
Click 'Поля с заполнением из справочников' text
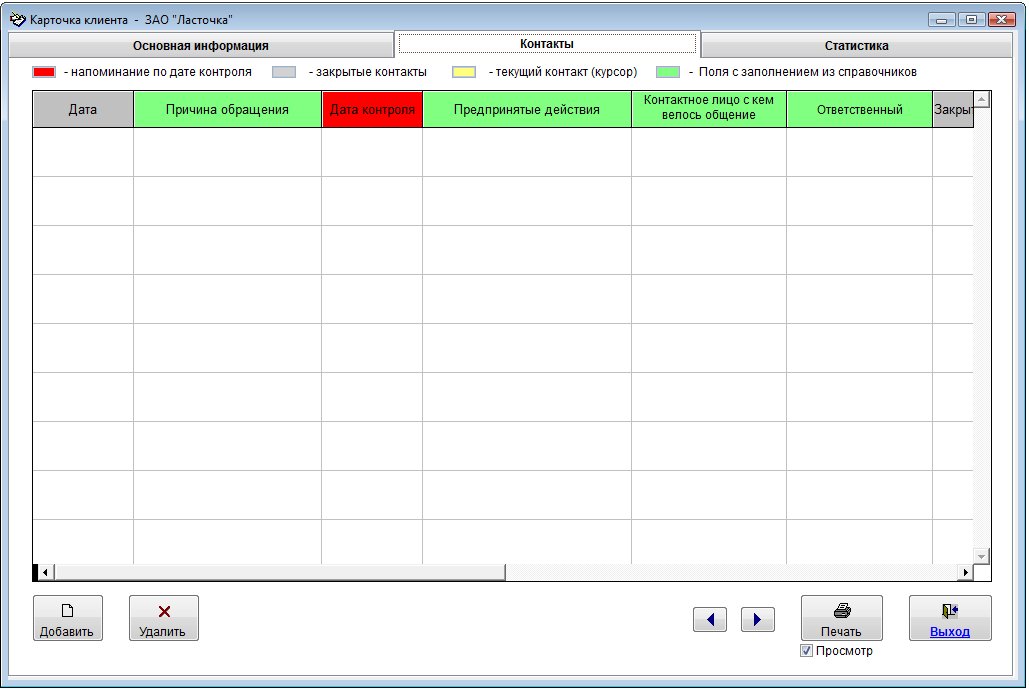(808, 72)
